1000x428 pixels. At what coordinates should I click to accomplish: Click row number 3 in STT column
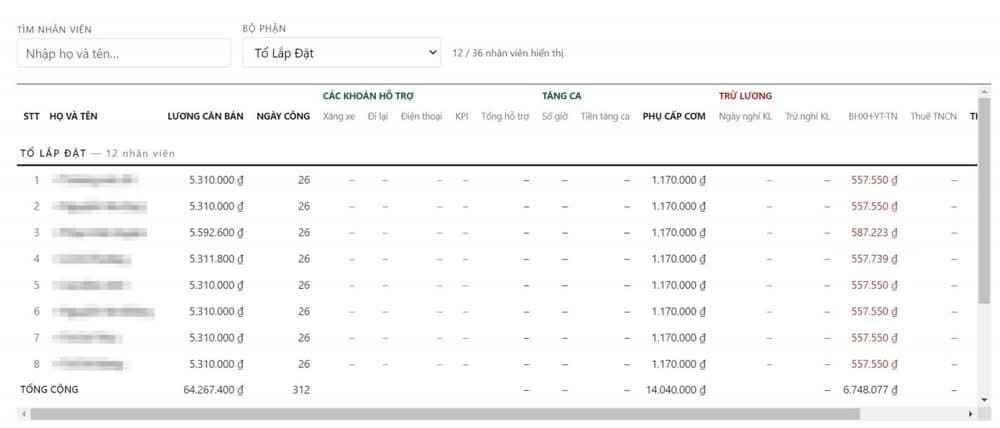(36, 233)
